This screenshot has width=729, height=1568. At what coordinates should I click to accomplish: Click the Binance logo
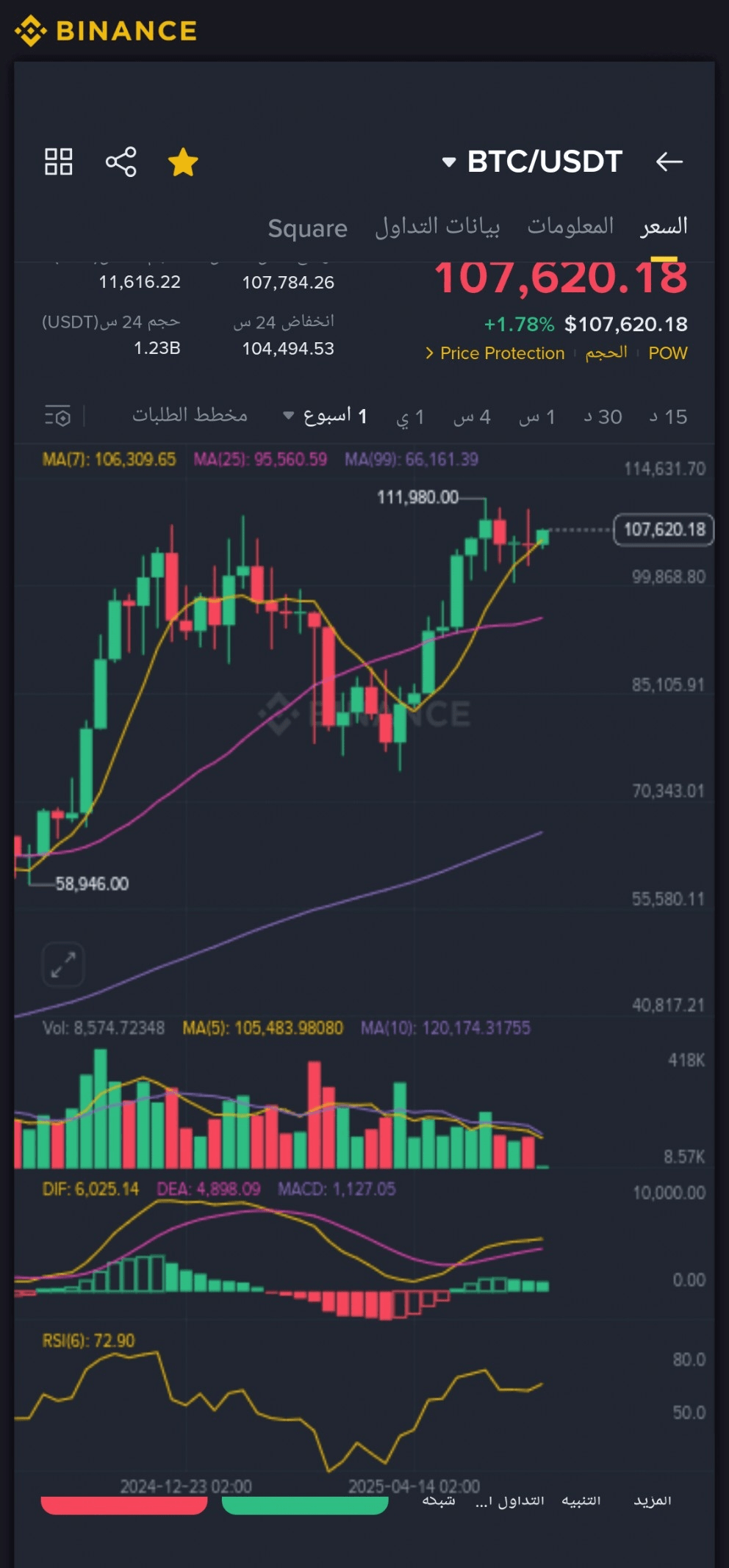click(x=107, y=31)
